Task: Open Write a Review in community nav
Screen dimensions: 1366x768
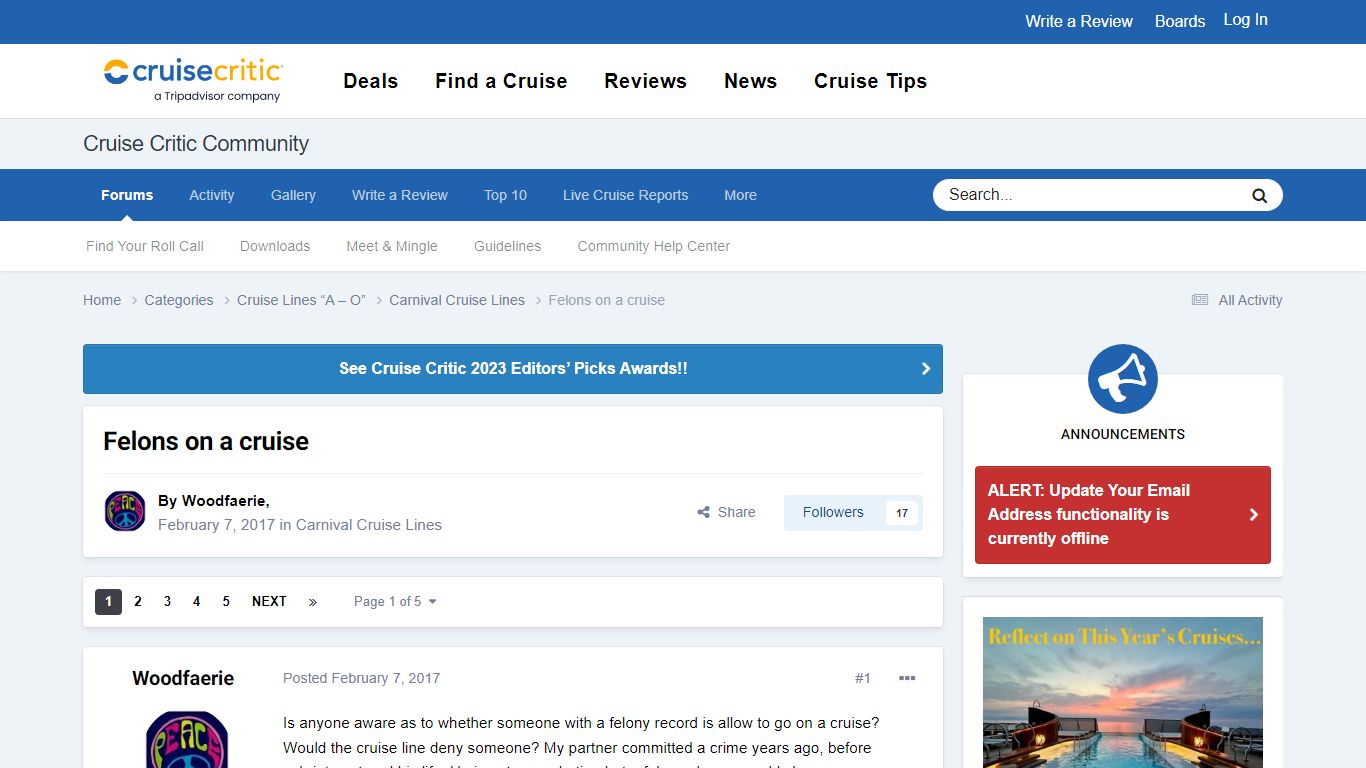Action: tap(400, 195)
